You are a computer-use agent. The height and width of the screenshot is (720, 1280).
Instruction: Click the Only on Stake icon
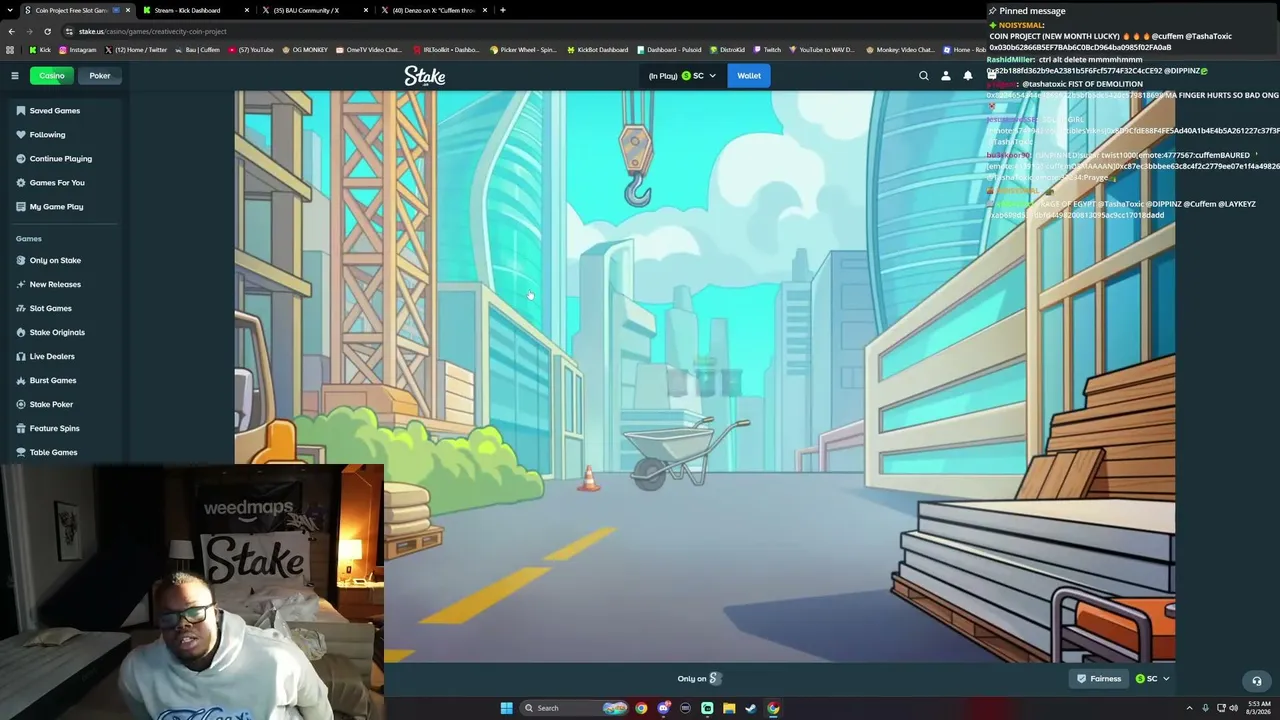tap(21, 261)
